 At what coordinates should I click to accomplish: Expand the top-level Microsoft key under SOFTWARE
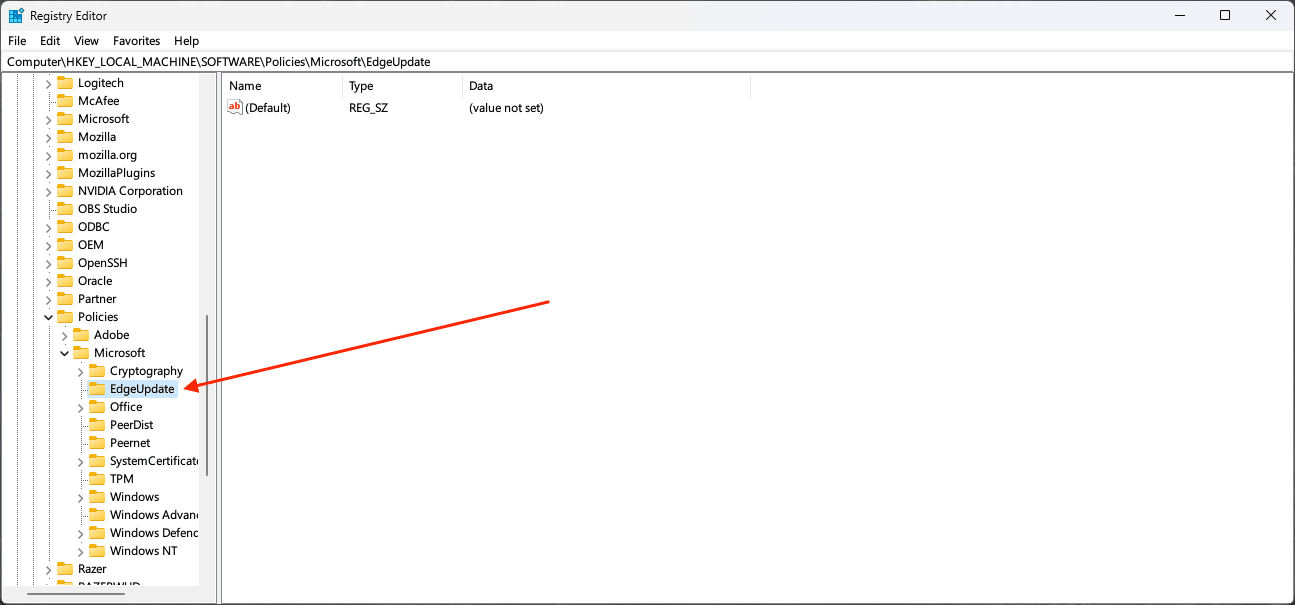click(48, 119)
